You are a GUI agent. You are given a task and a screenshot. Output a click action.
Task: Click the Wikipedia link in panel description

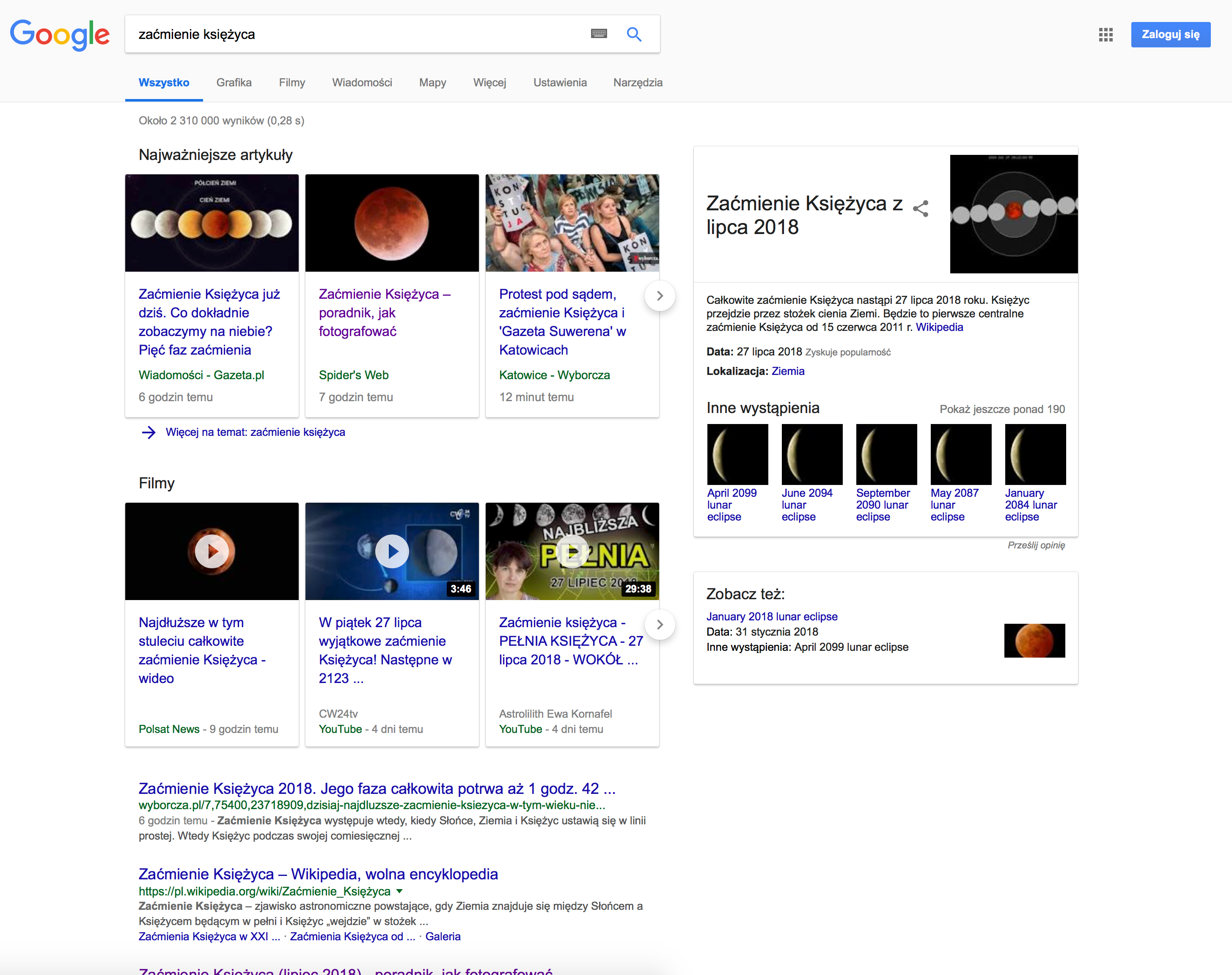pos(939,327)
